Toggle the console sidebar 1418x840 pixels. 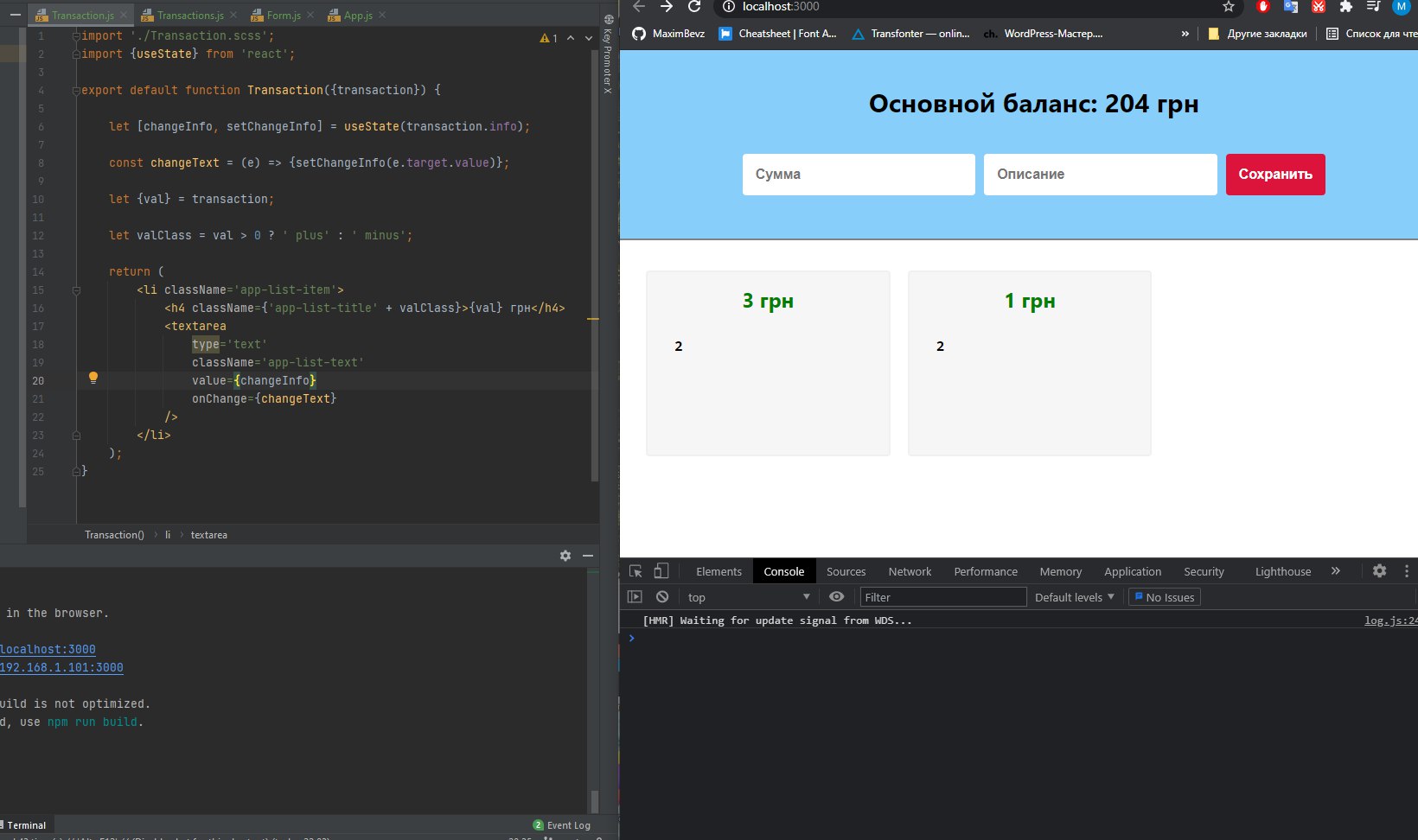click(635, 597)
